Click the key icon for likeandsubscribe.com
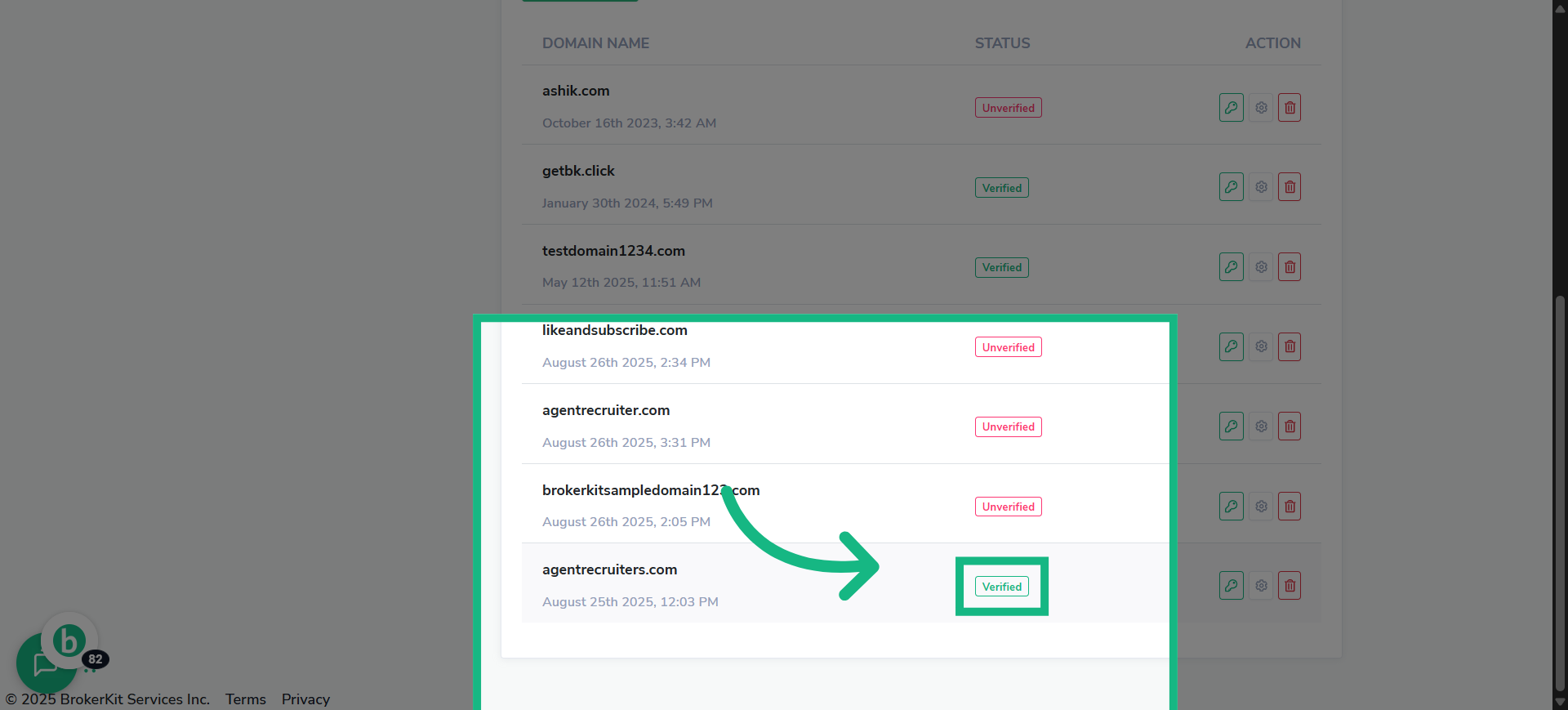1568x710 pixels. point(1231,346)
